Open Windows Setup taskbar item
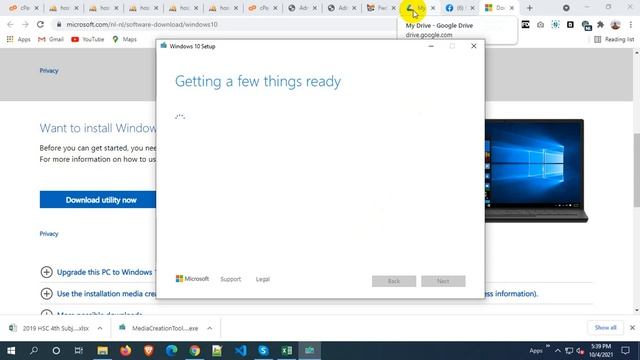The height and width of the screenshot is (360, 640). click(x=310, y=351)
